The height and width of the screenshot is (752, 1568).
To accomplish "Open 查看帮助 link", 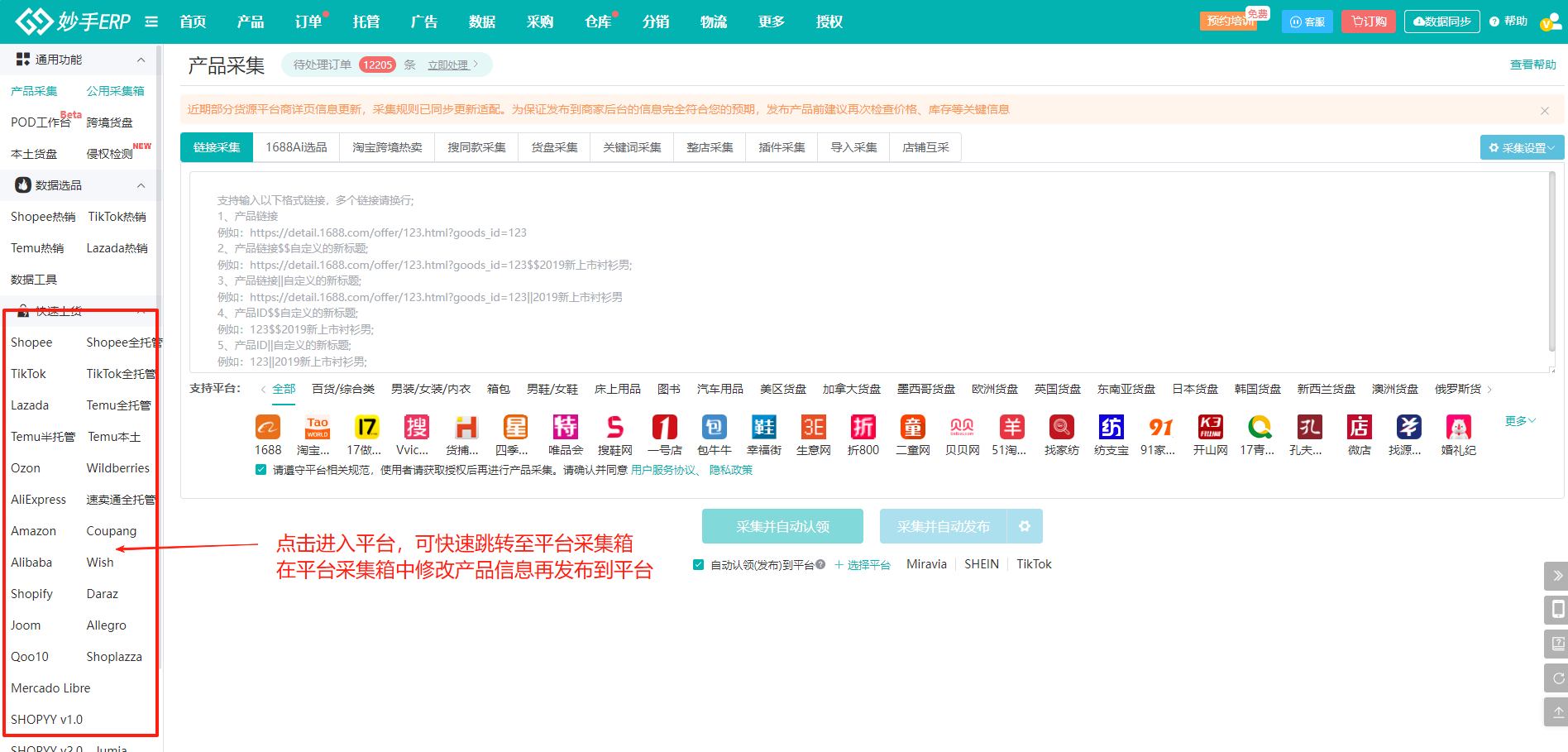I will pos(1533,65).
